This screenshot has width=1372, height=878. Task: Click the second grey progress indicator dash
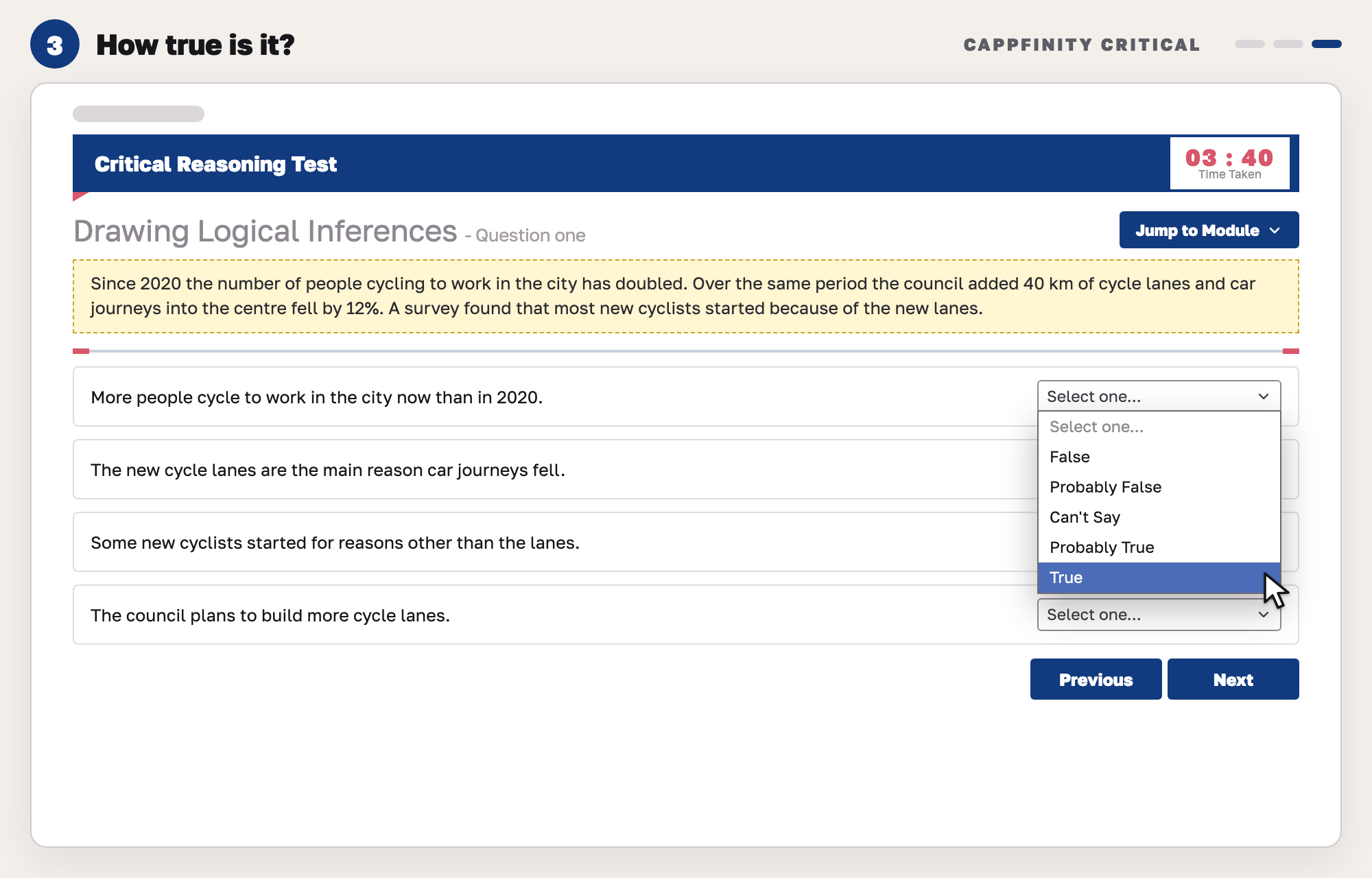[1288, 44]
